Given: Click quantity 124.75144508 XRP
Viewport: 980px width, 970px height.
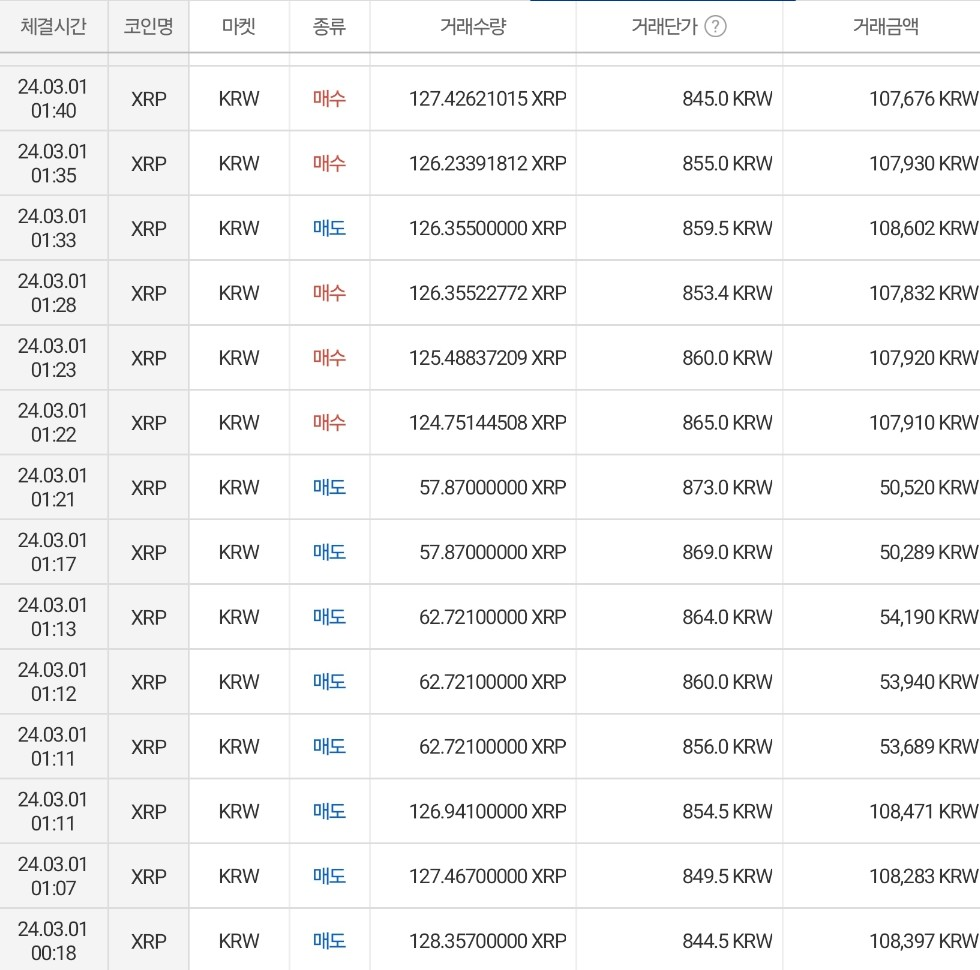Looking at the screenshot, I should 488,422.
